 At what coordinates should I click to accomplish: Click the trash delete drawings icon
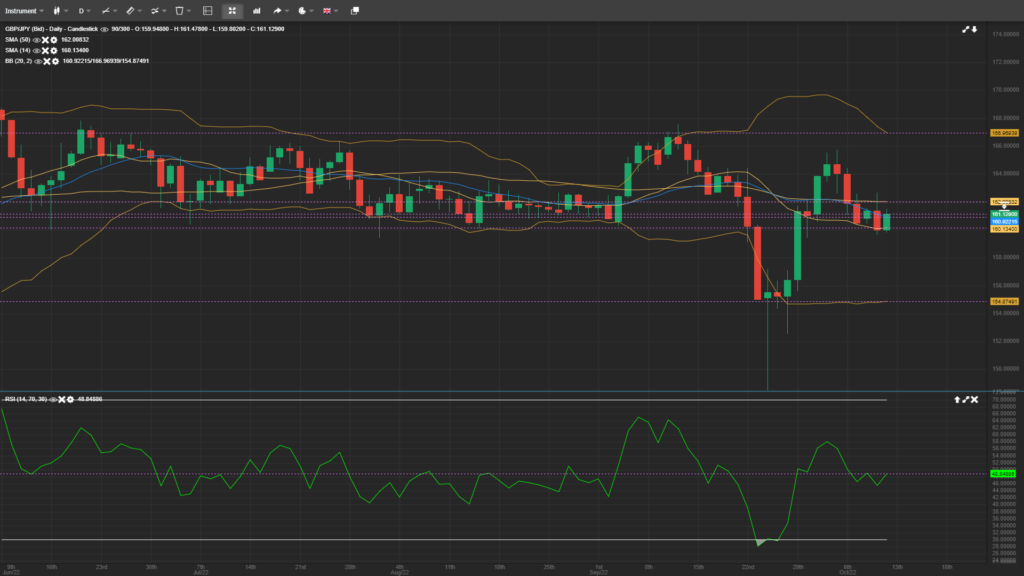(x=179, y=10)
